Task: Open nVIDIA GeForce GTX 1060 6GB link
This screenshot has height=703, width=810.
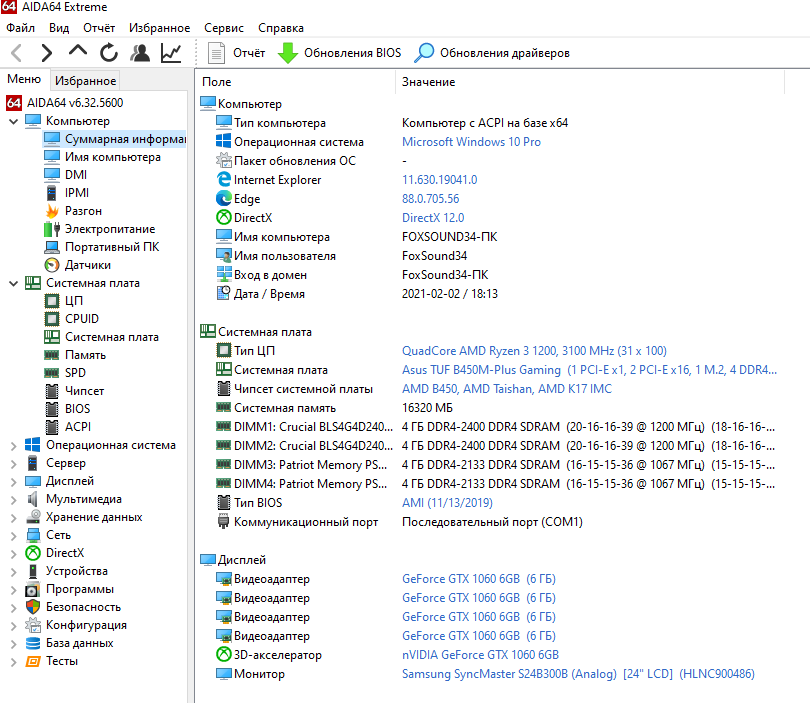Action: [x=480, y=655]
